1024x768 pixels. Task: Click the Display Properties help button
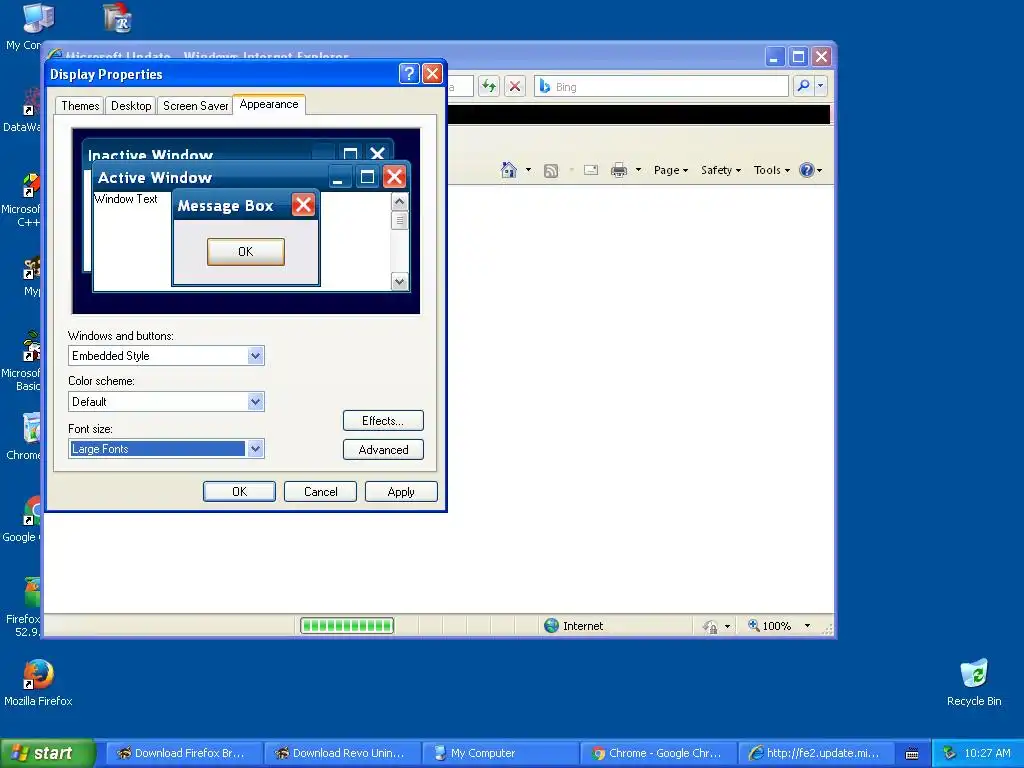409,74
